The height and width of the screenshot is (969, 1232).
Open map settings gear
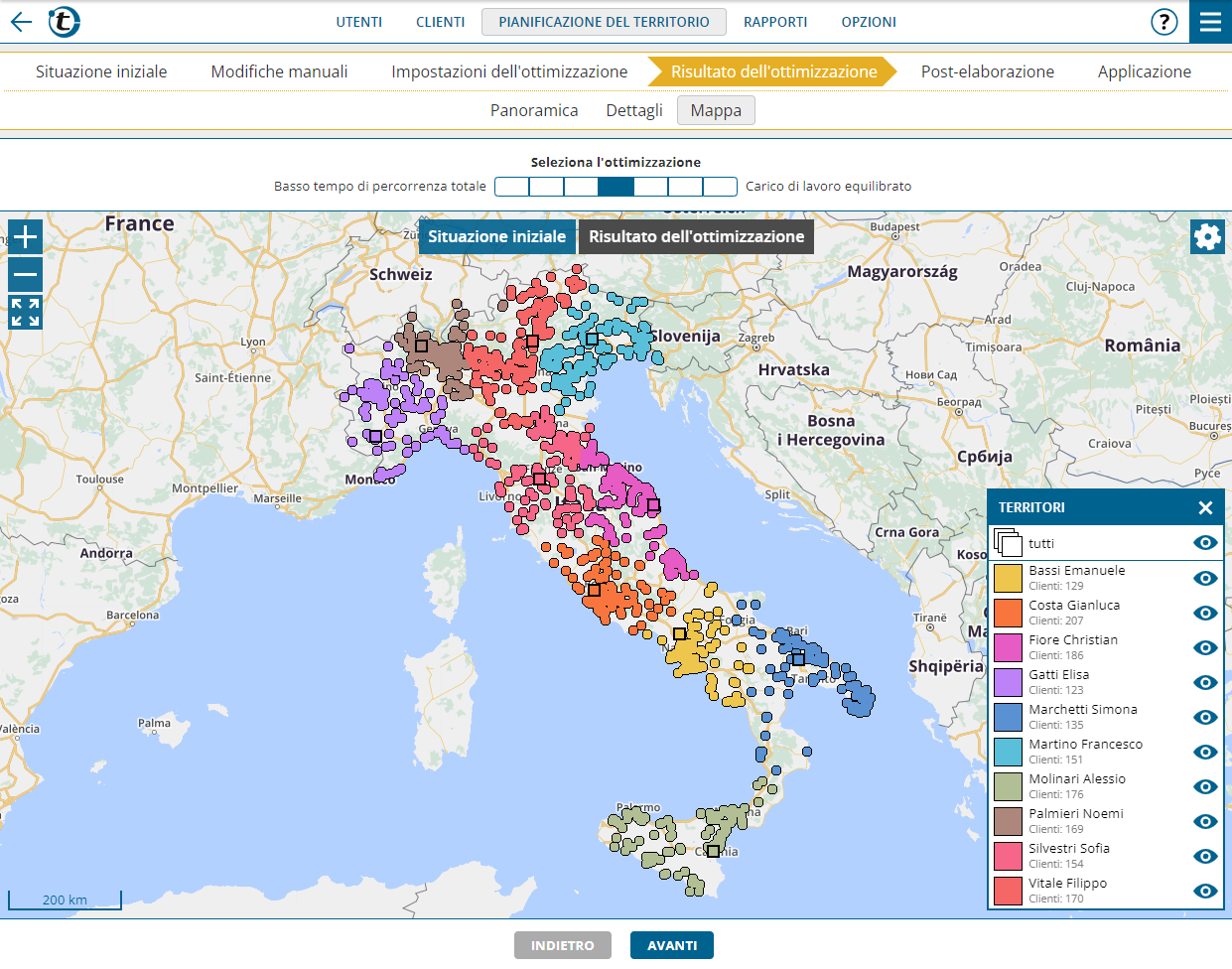point(1207,236)
